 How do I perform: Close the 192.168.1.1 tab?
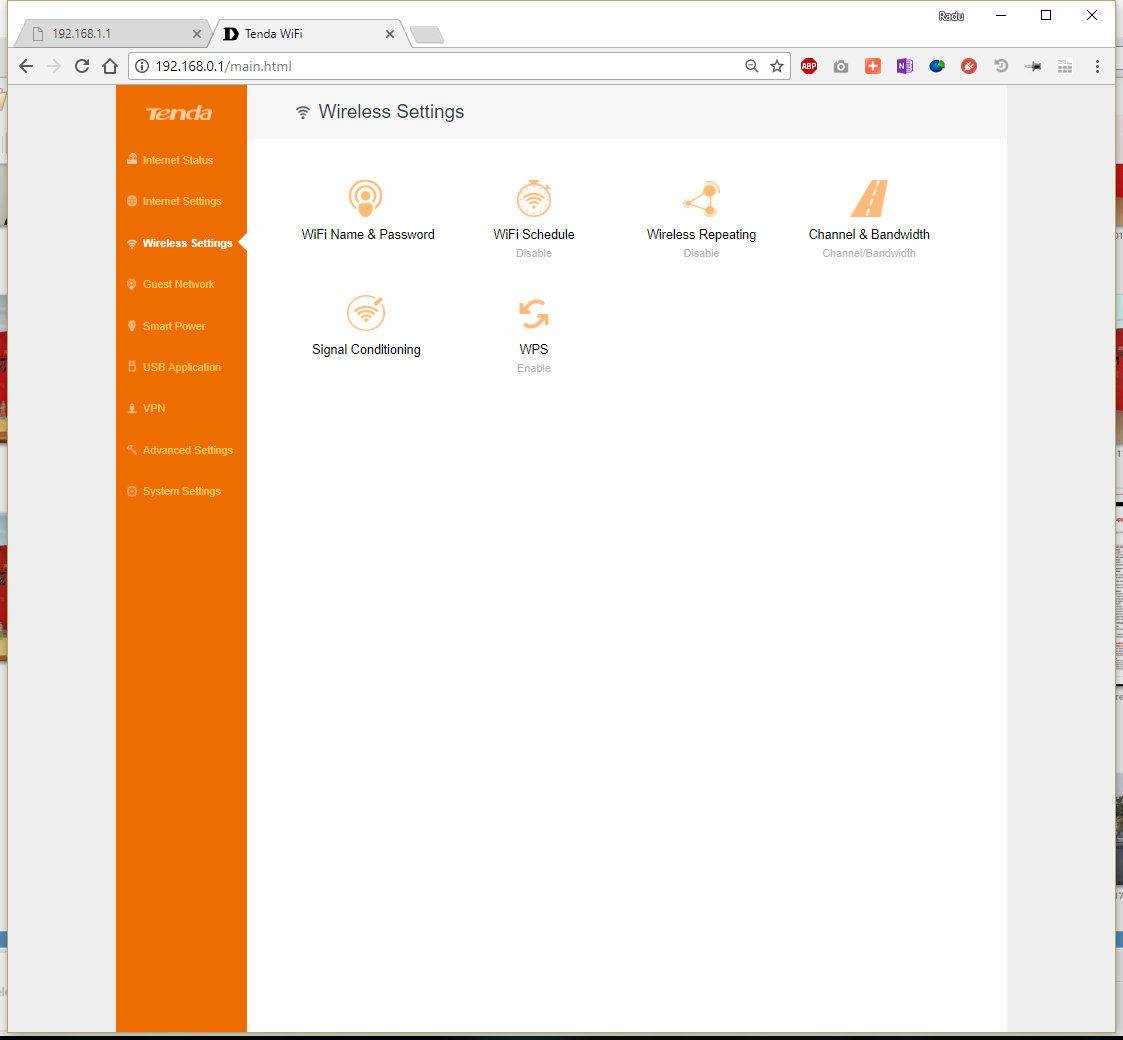[197, 34]
